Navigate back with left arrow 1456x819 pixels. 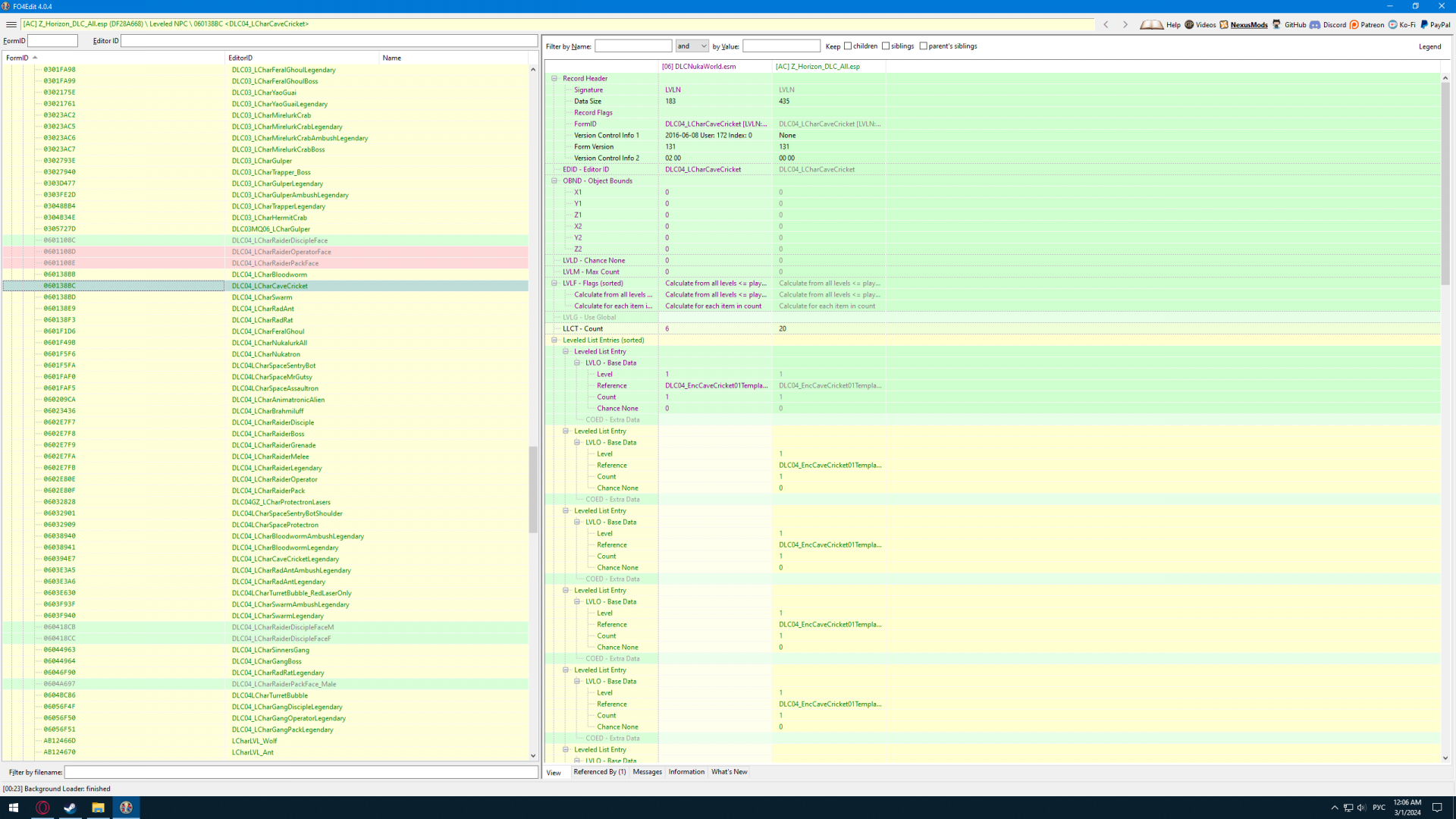(1106, 25)
